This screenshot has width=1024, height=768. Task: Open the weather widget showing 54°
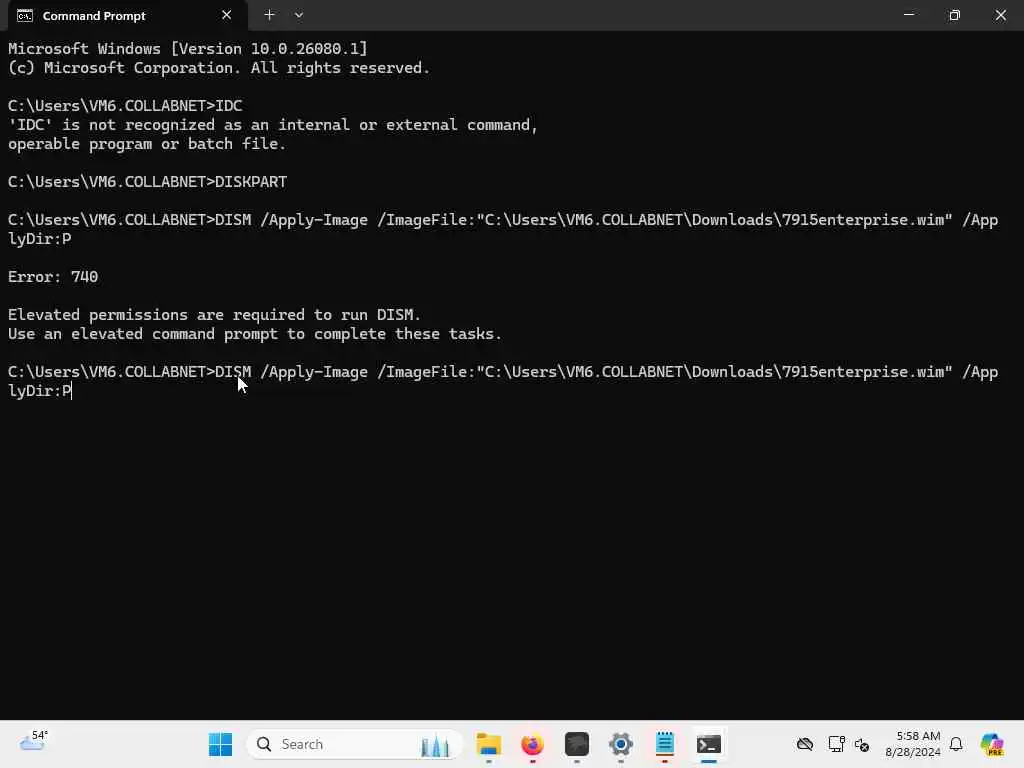pyautogui.click(x=34, y=742)
